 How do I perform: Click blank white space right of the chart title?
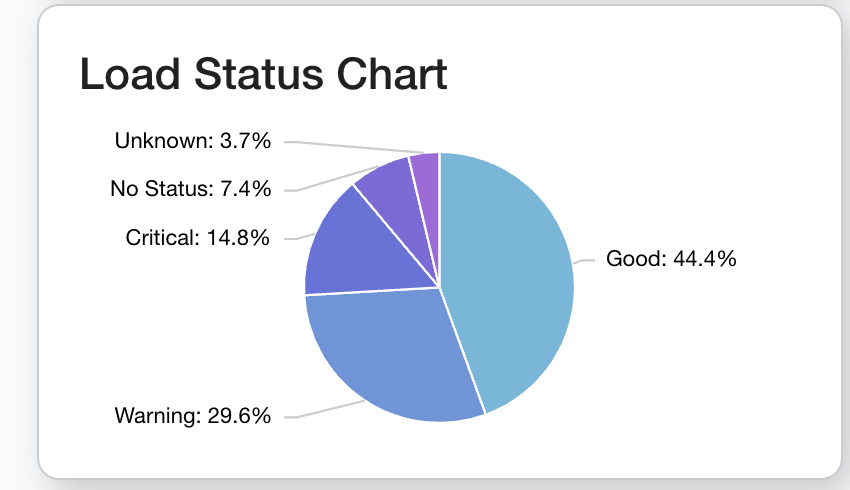coord(650,76)
